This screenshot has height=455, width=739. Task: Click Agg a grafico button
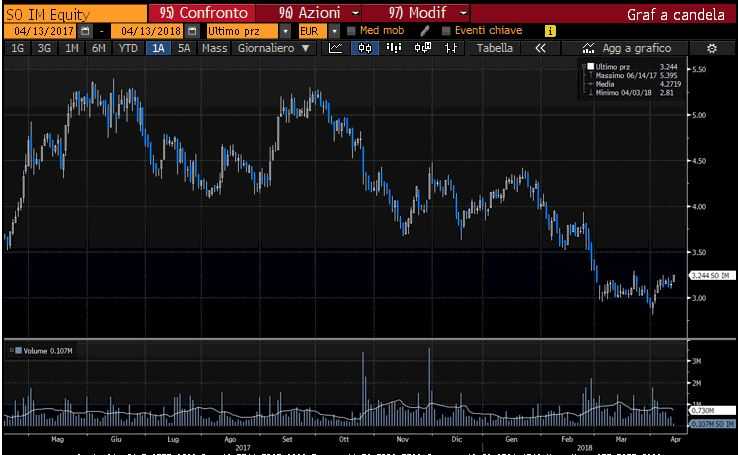626,48
